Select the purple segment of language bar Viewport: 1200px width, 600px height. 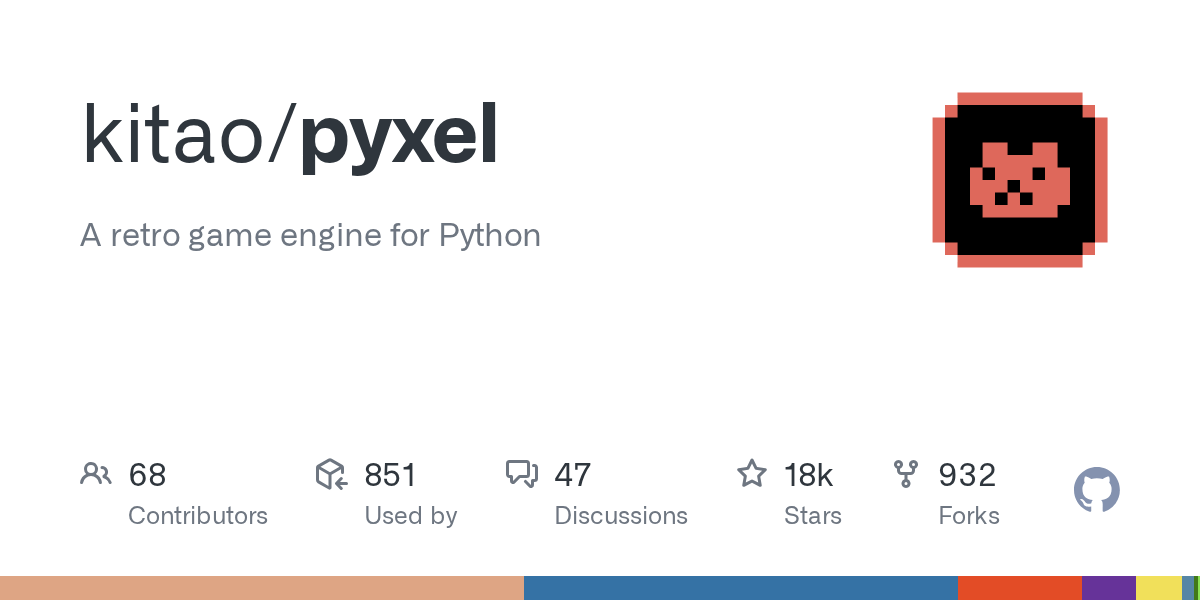click(x=1109, y=588)
